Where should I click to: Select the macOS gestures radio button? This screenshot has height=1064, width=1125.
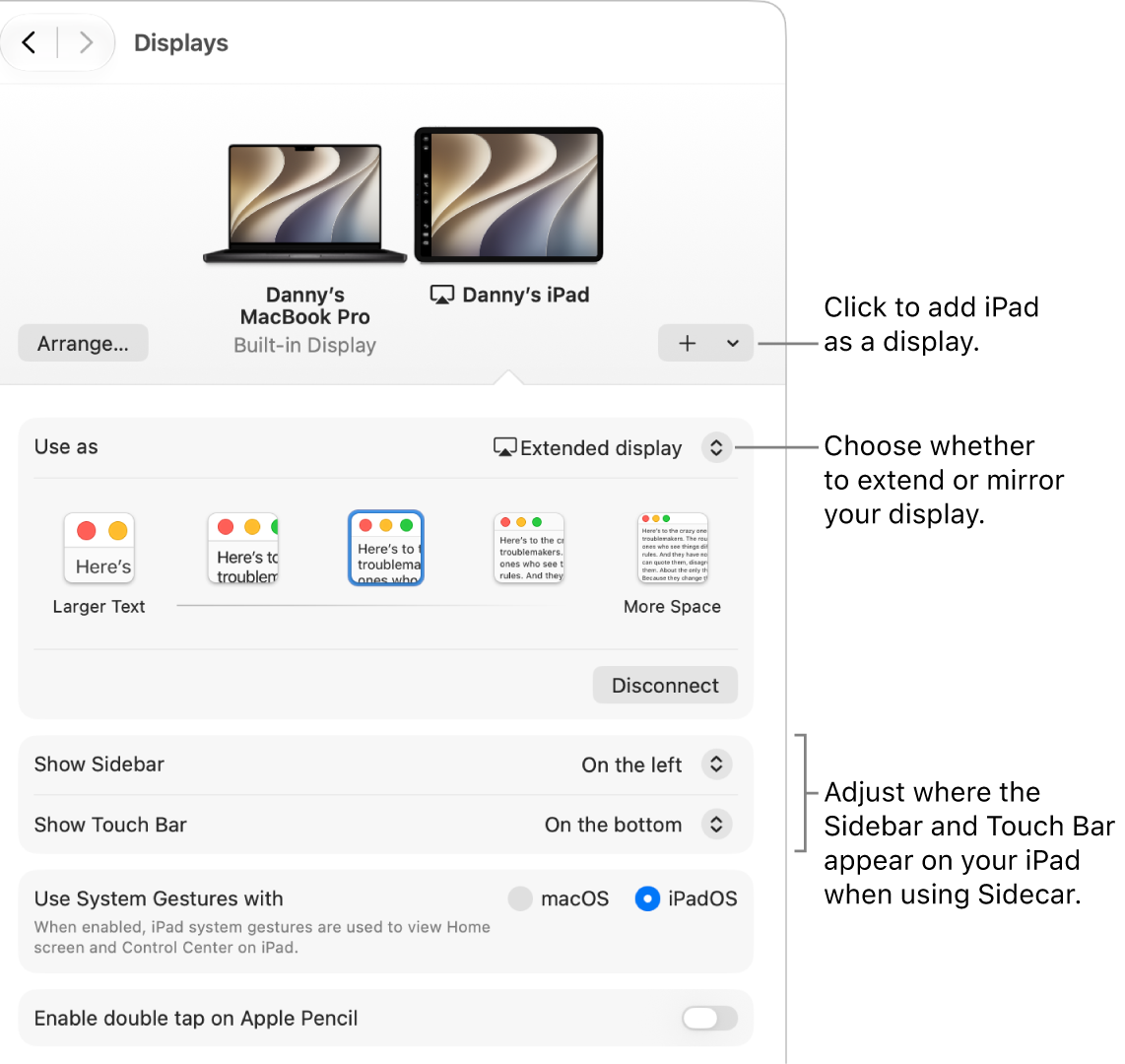point(520,898)
